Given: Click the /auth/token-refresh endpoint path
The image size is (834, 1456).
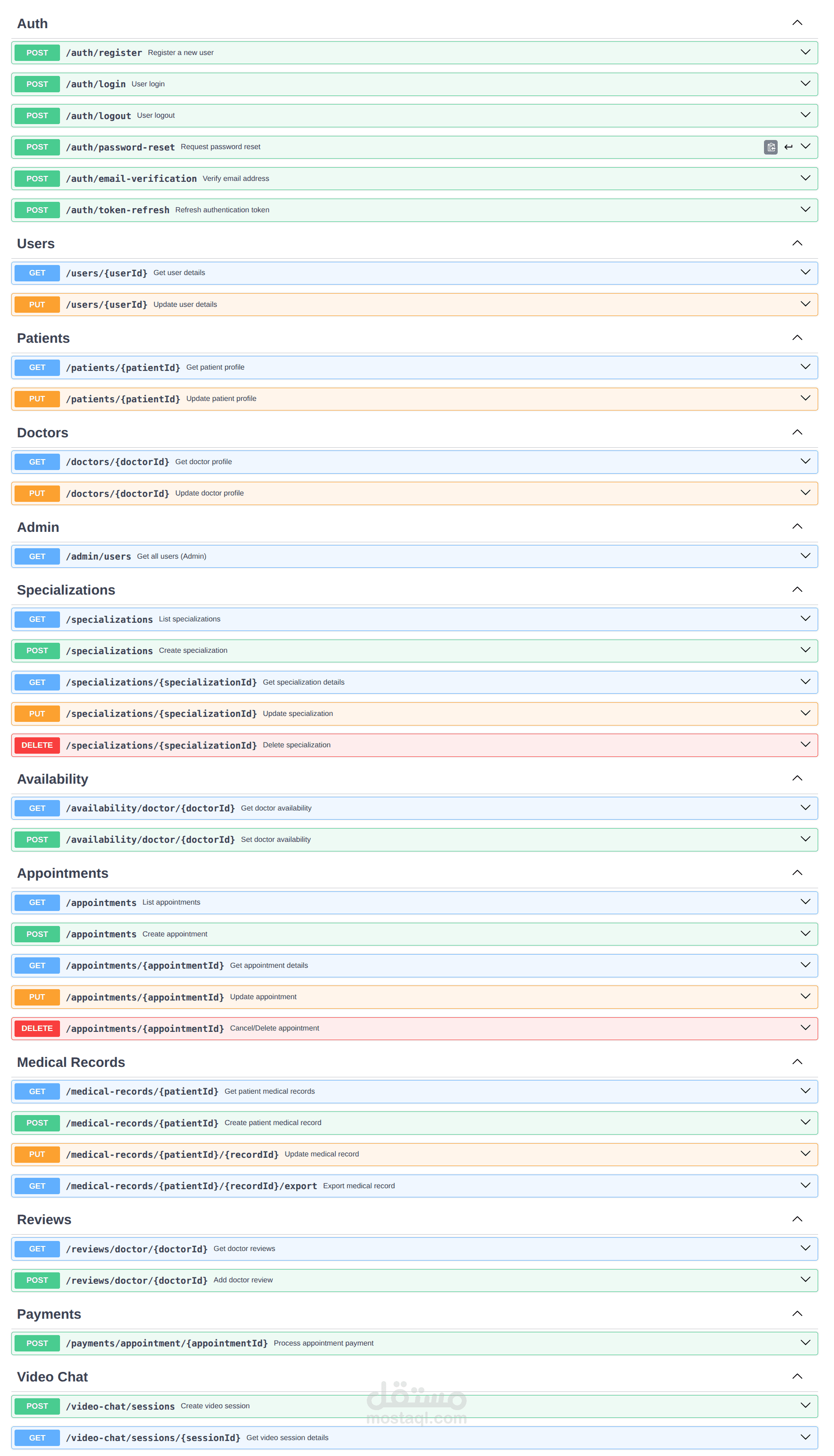Looking at the screenshot, I should pyautogui.click(x=117, y=210).
